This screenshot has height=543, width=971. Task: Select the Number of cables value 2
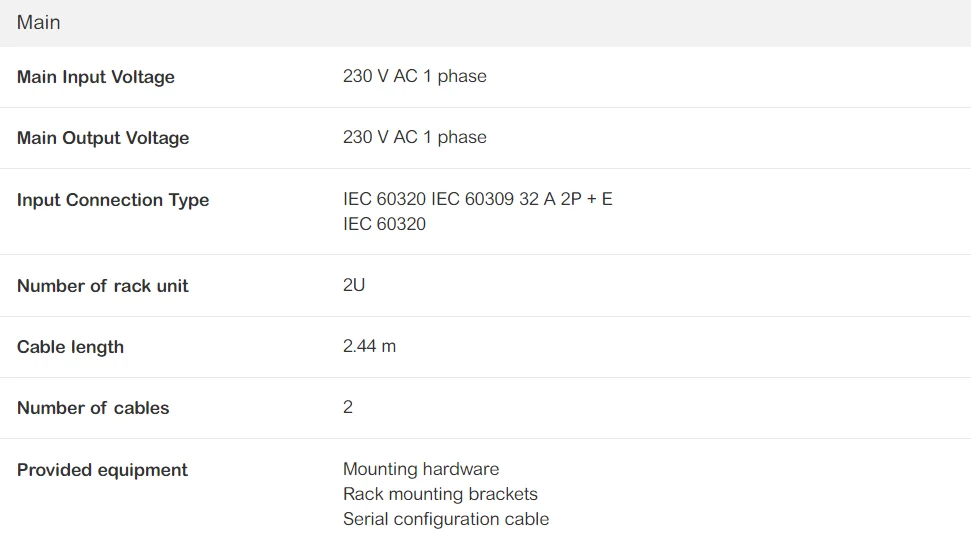pyautogui.click(x=348, y=407)
